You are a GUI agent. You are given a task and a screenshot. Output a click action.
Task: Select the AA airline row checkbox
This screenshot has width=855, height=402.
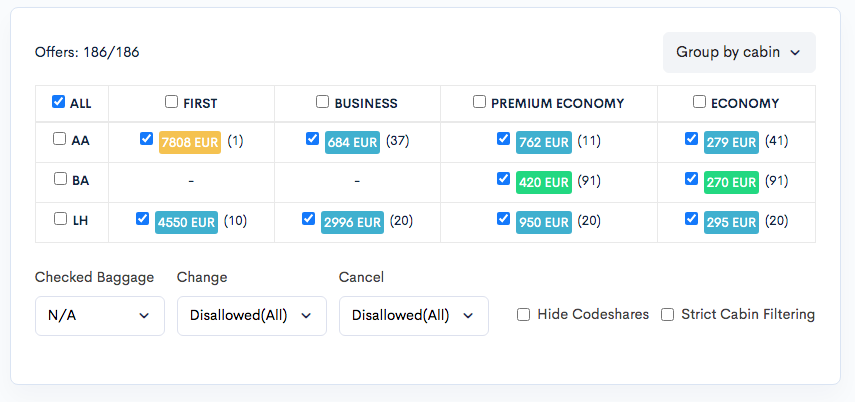click(x=59, y=139)
